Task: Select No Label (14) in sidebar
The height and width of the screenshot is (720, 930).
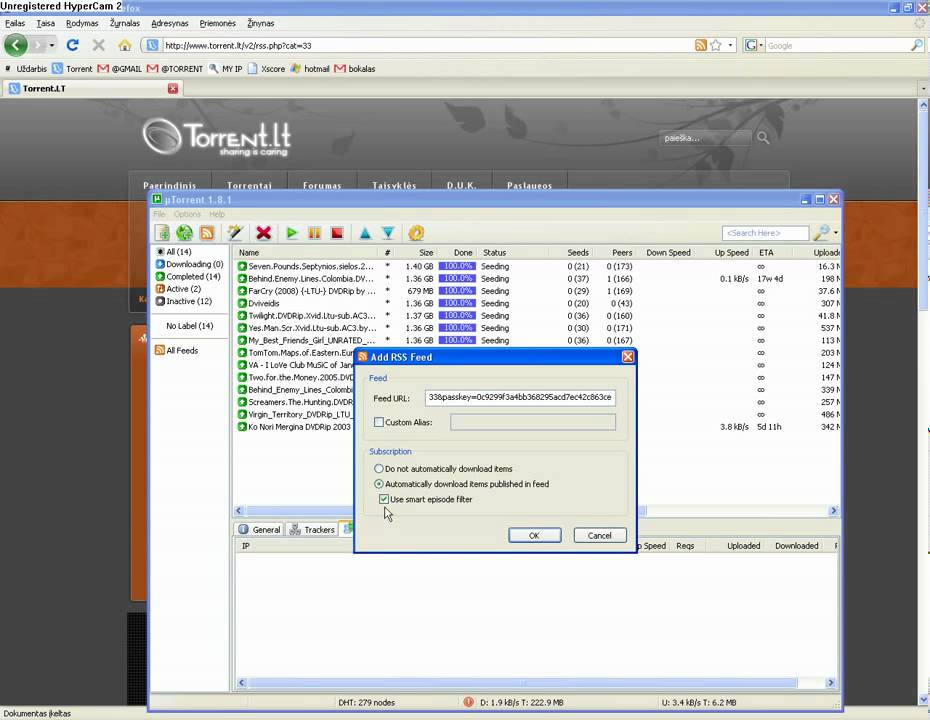Action: (x=189, y=326)
